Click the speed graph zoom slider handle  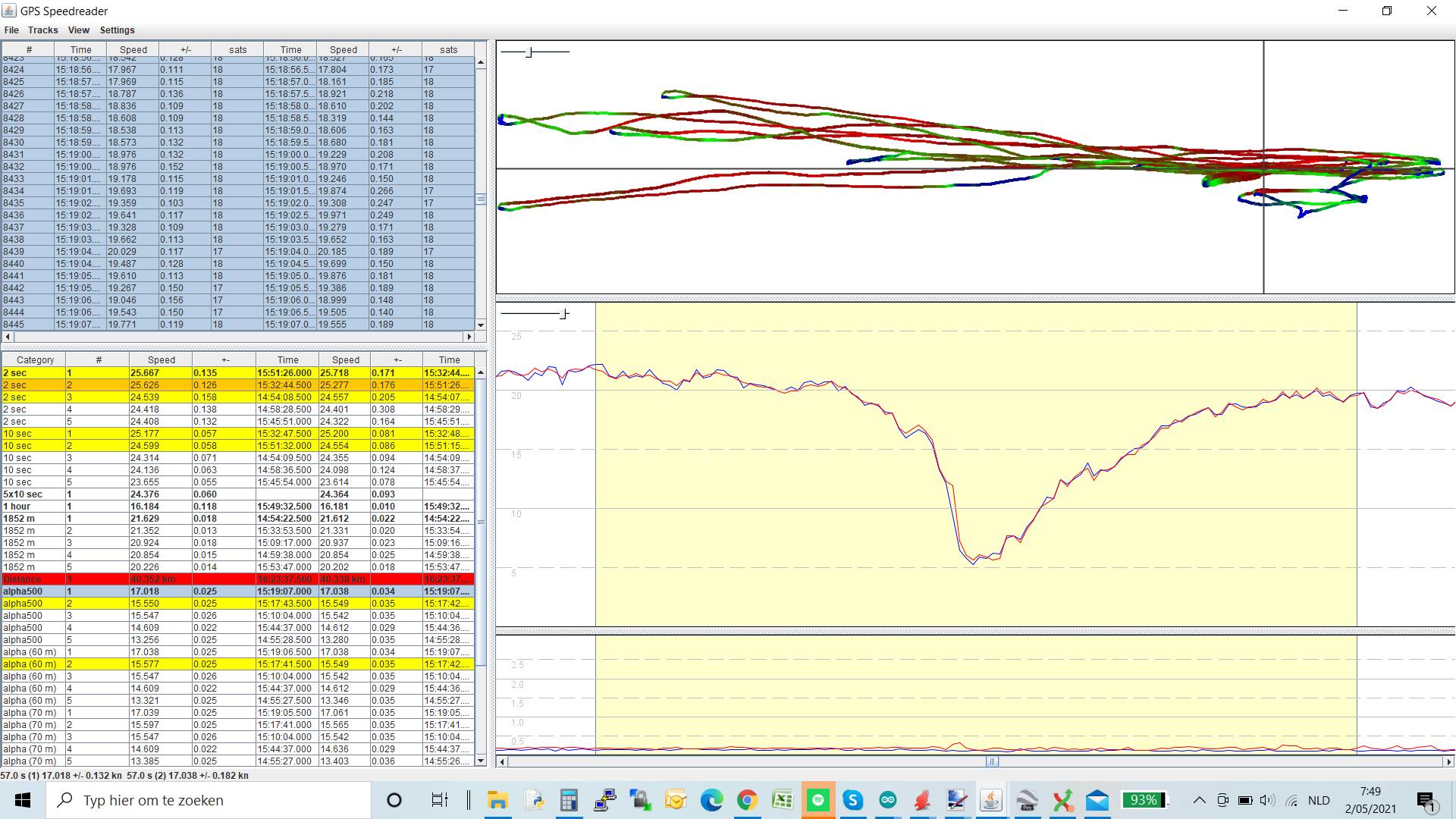pos(563,314)
